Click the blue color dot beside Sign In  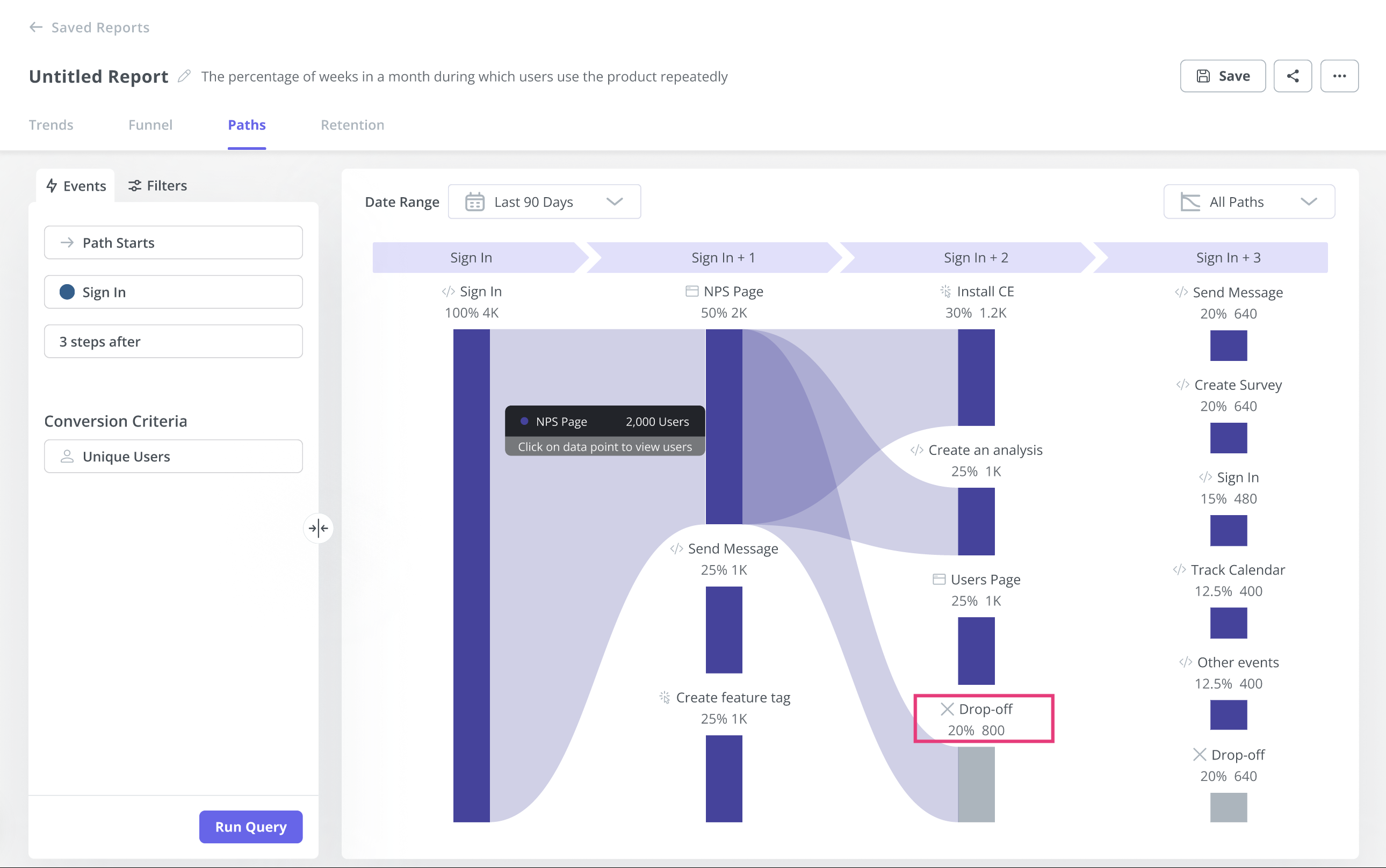(x=67, y=292)
